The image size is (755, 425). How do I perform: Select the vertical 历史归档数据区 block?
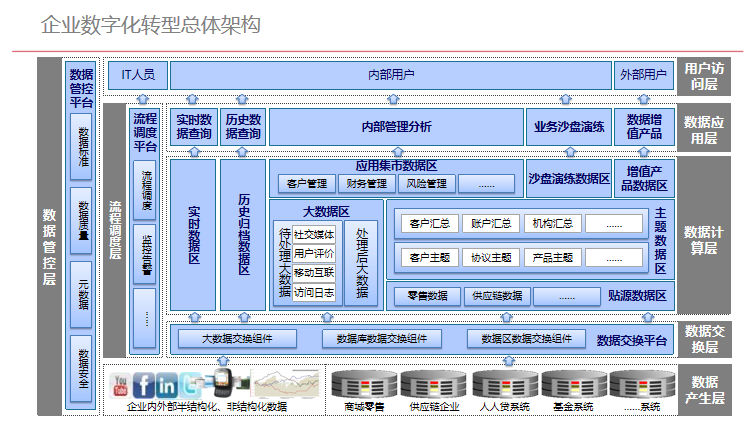pyautogui.click(x=243, y=235)
